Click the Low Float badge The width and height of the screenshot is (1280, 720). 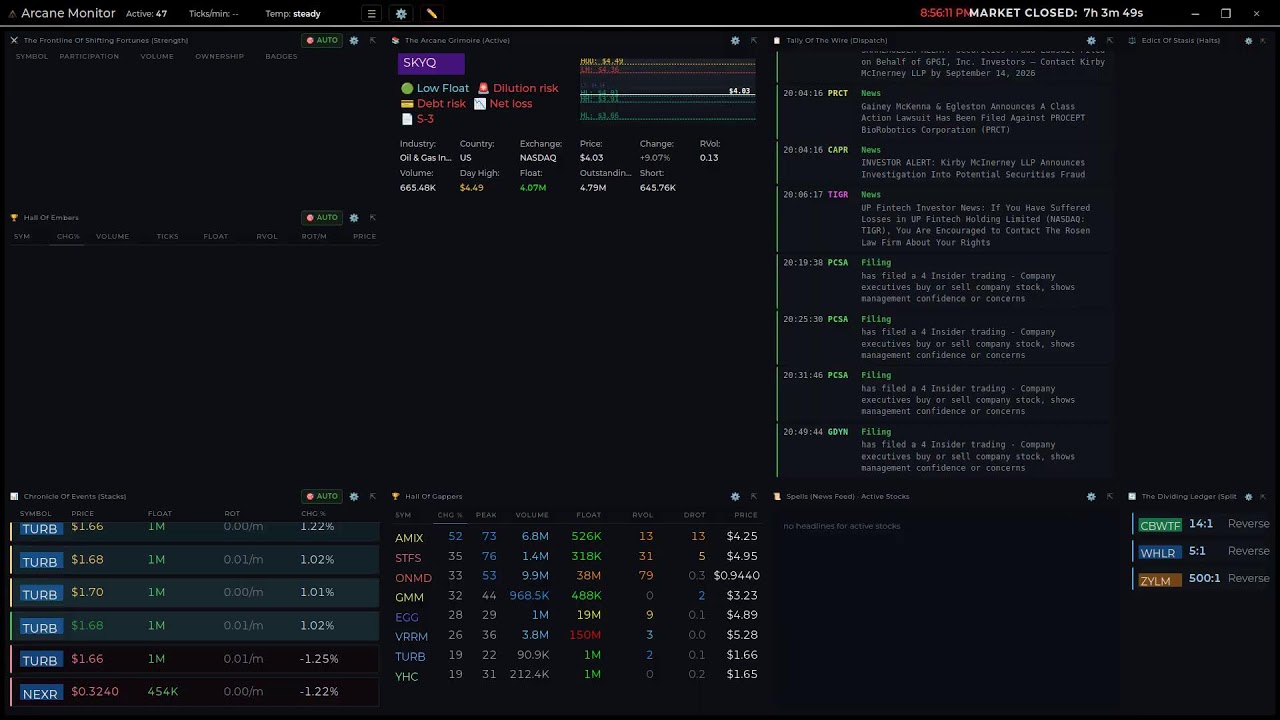[435, 88]
